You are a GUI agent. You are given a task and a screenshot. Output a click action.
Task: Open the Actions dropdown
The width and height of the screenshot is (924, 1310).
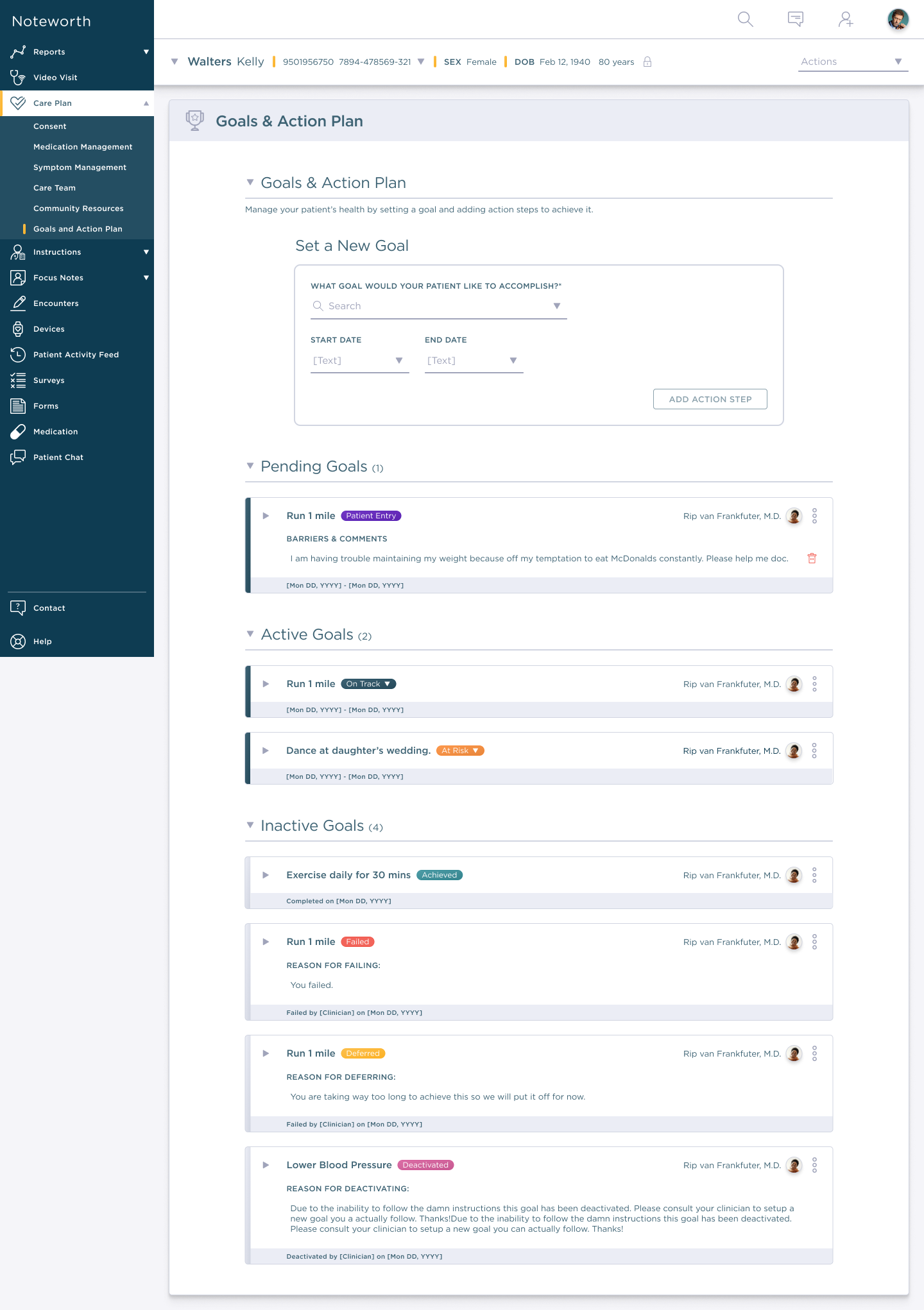852,62
